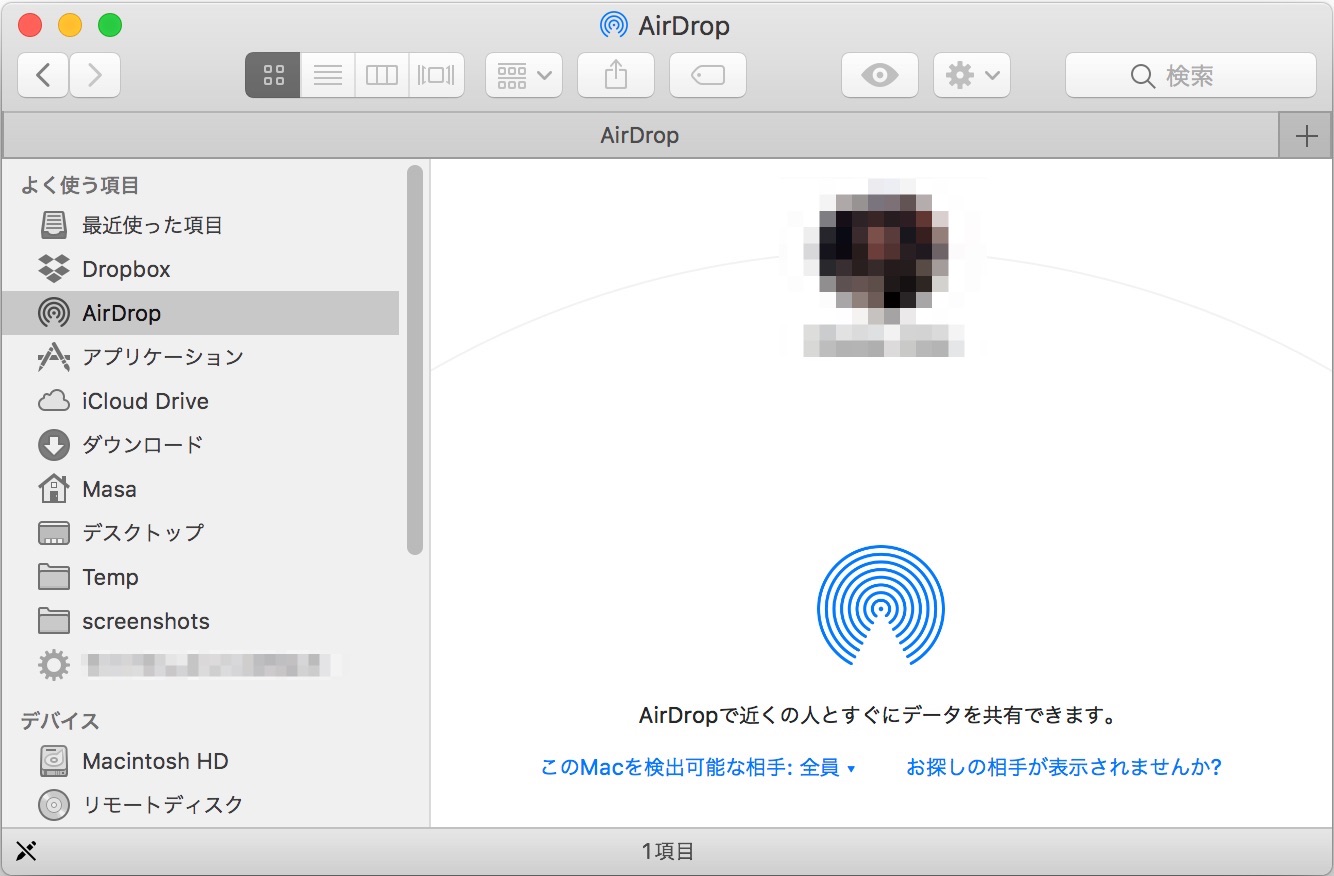Click the デバイス section header
The image size is (1334, 876).
(60, 721)
